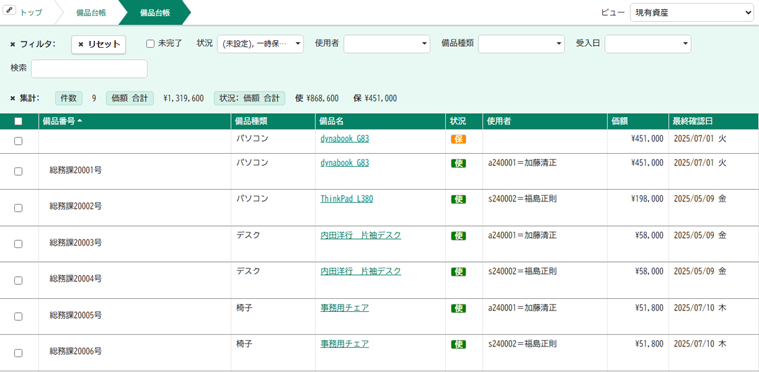Click the 件数 summary tag
Screen dimensions: 759x372
(x=69, y=98)
